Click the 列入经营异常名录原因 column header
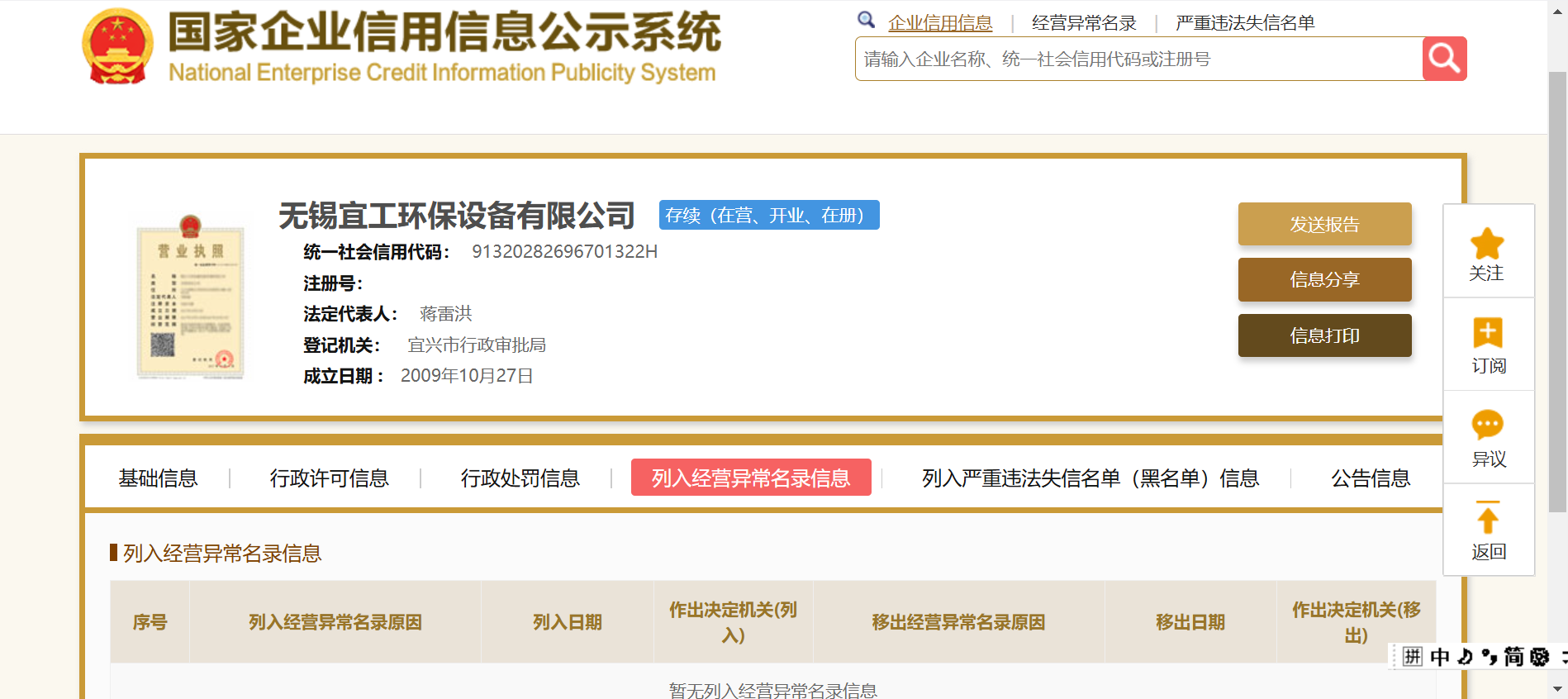Viewport: 1568px width, 699px height. click(335, 622)
